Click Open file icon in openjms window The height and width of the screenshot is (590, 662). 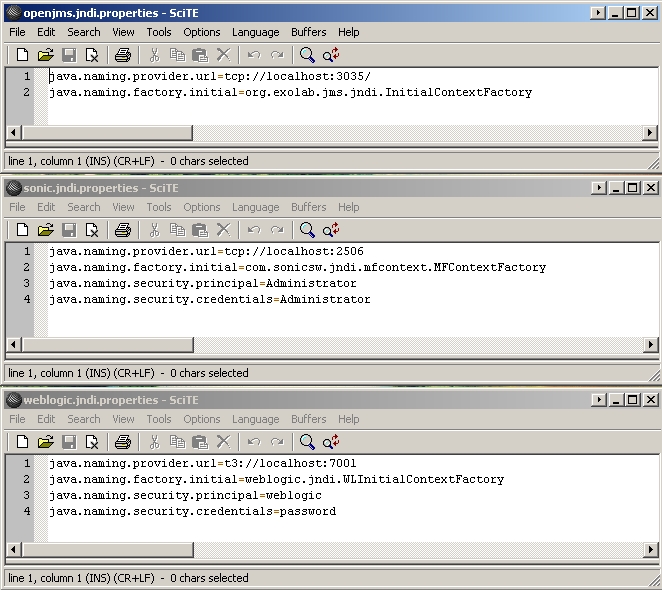[x=46, y=55]
